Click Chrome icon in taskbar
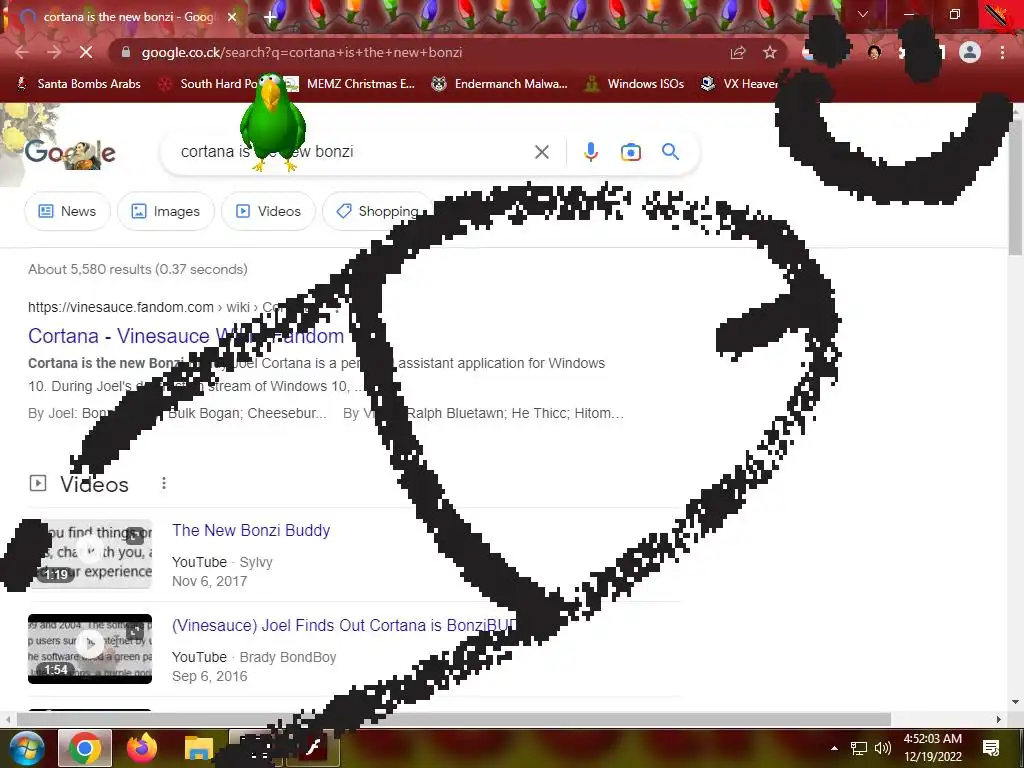This screenshot has height=768, width=1024. pyautogui.click(x=85, y=748)
